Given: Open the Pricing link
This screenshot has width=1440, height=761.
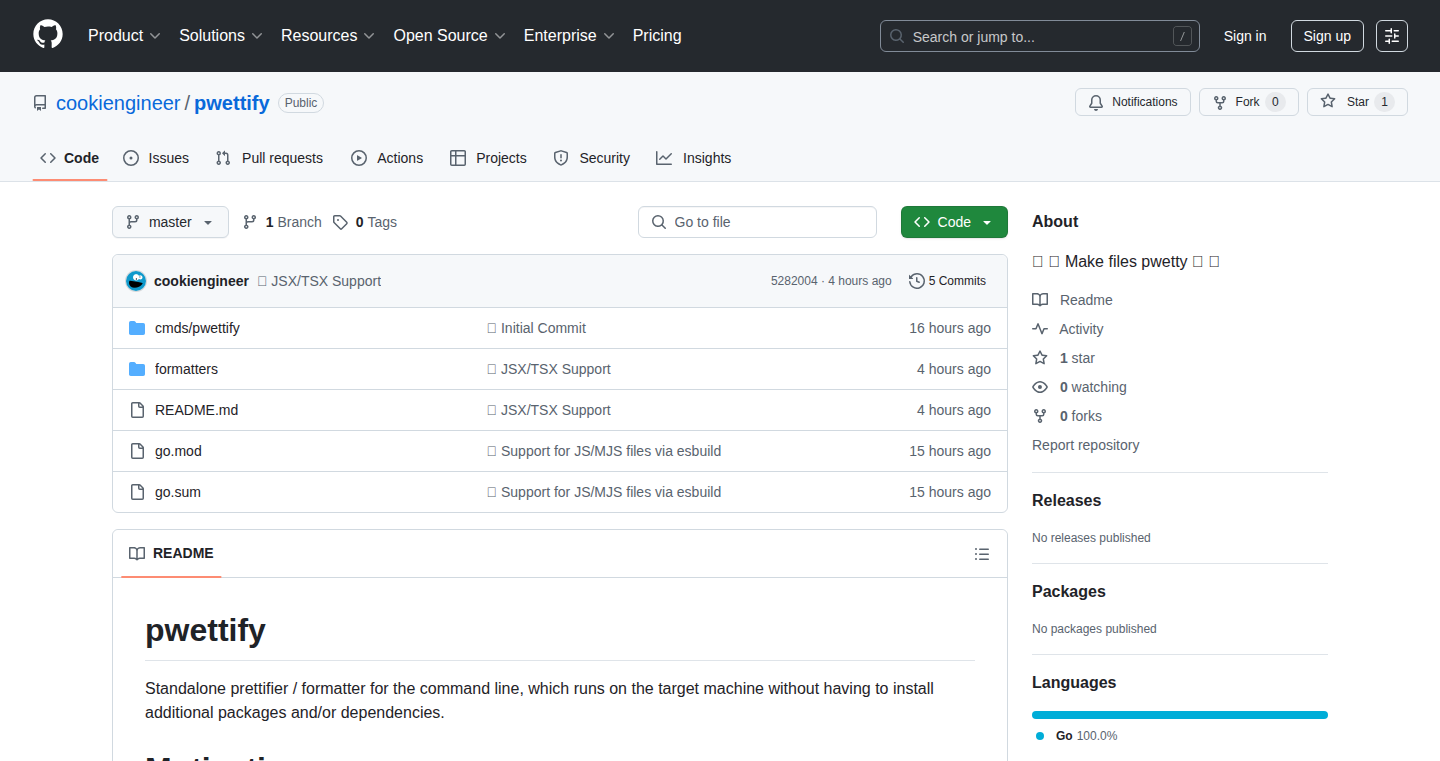Looking at the screenshot, I should point(657,35).
